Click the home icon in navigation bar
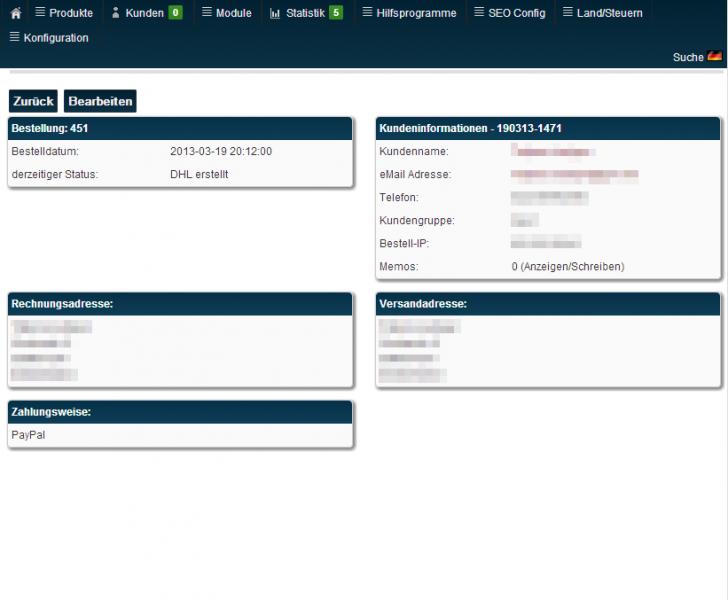 (15, 13)
